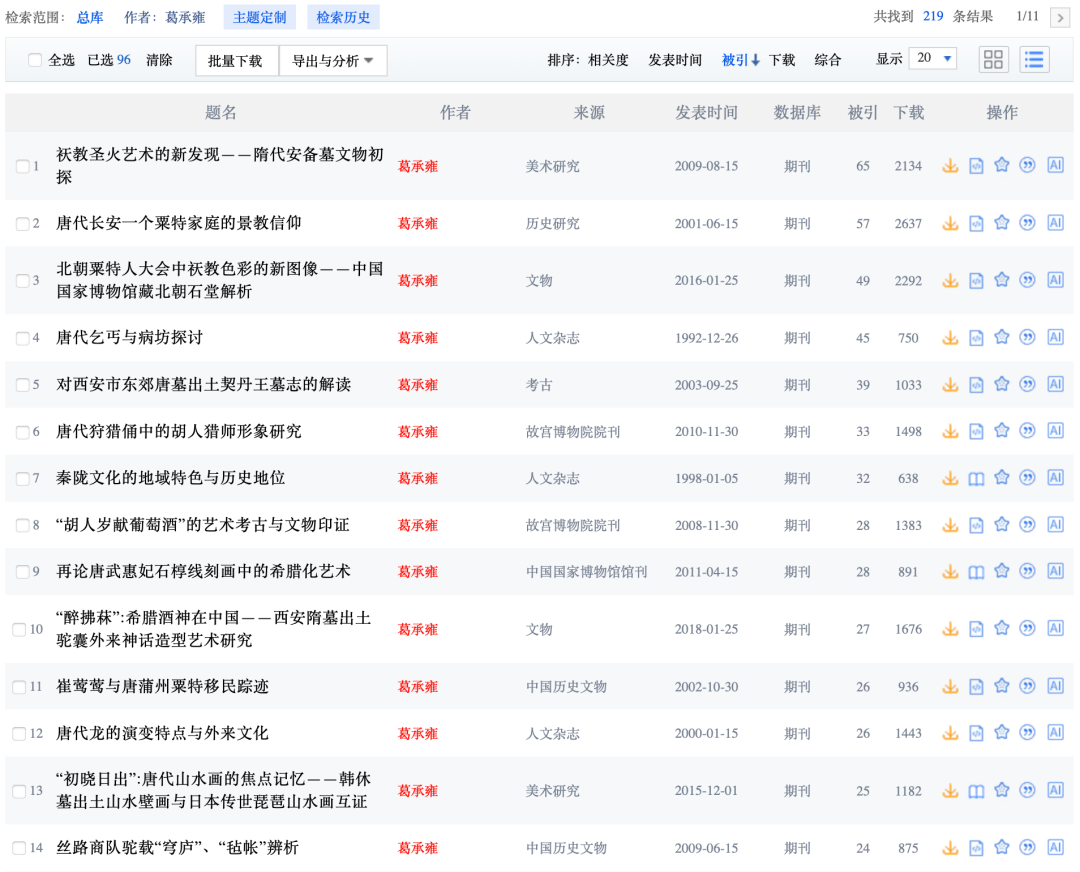Tick the checkbox for result 7
The height and width of the screenshot is (872, 1080).
[x=22, y=478]
